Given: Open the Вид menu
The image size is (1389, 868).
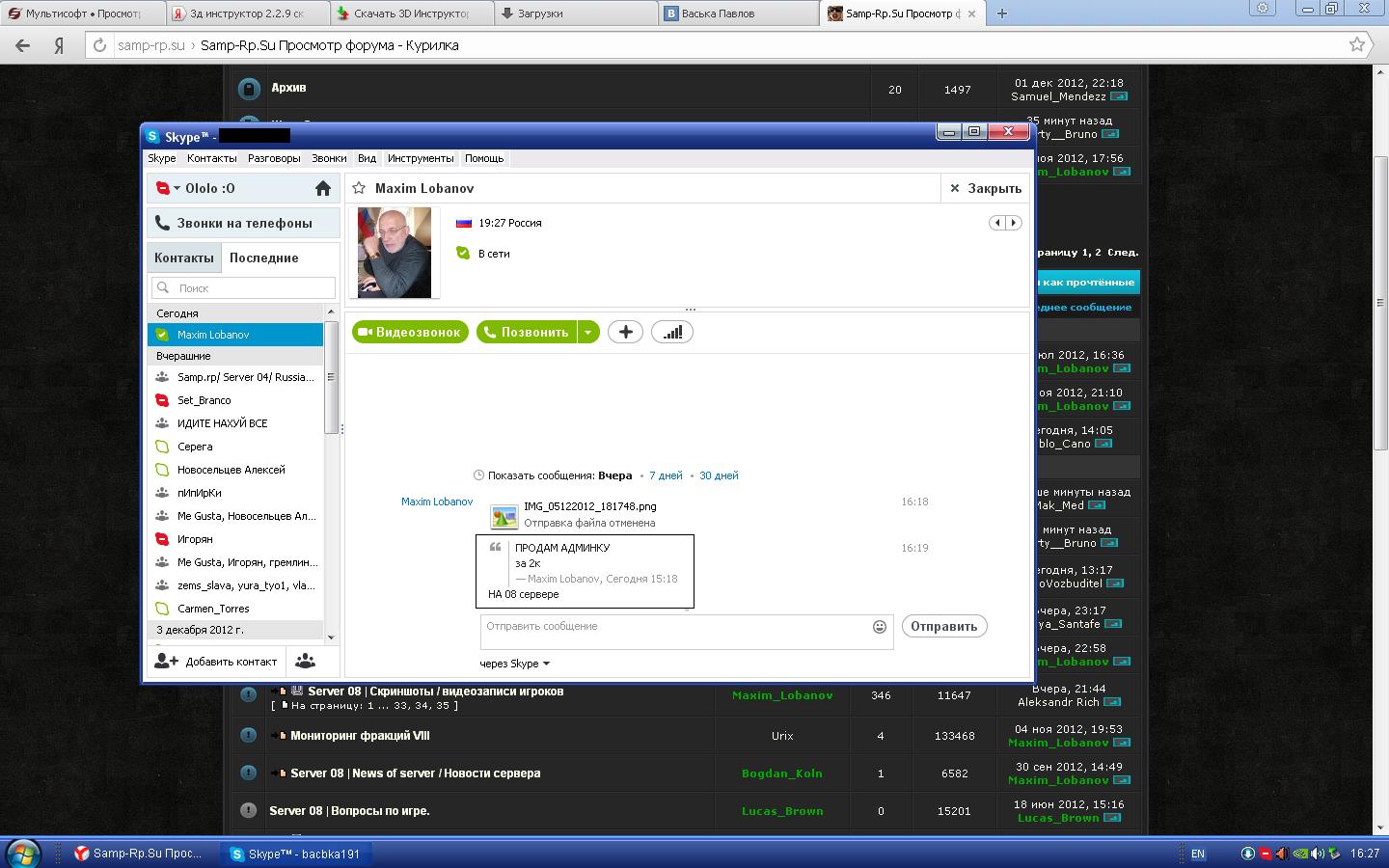Looking at the screenshot, I should point(367,158).
